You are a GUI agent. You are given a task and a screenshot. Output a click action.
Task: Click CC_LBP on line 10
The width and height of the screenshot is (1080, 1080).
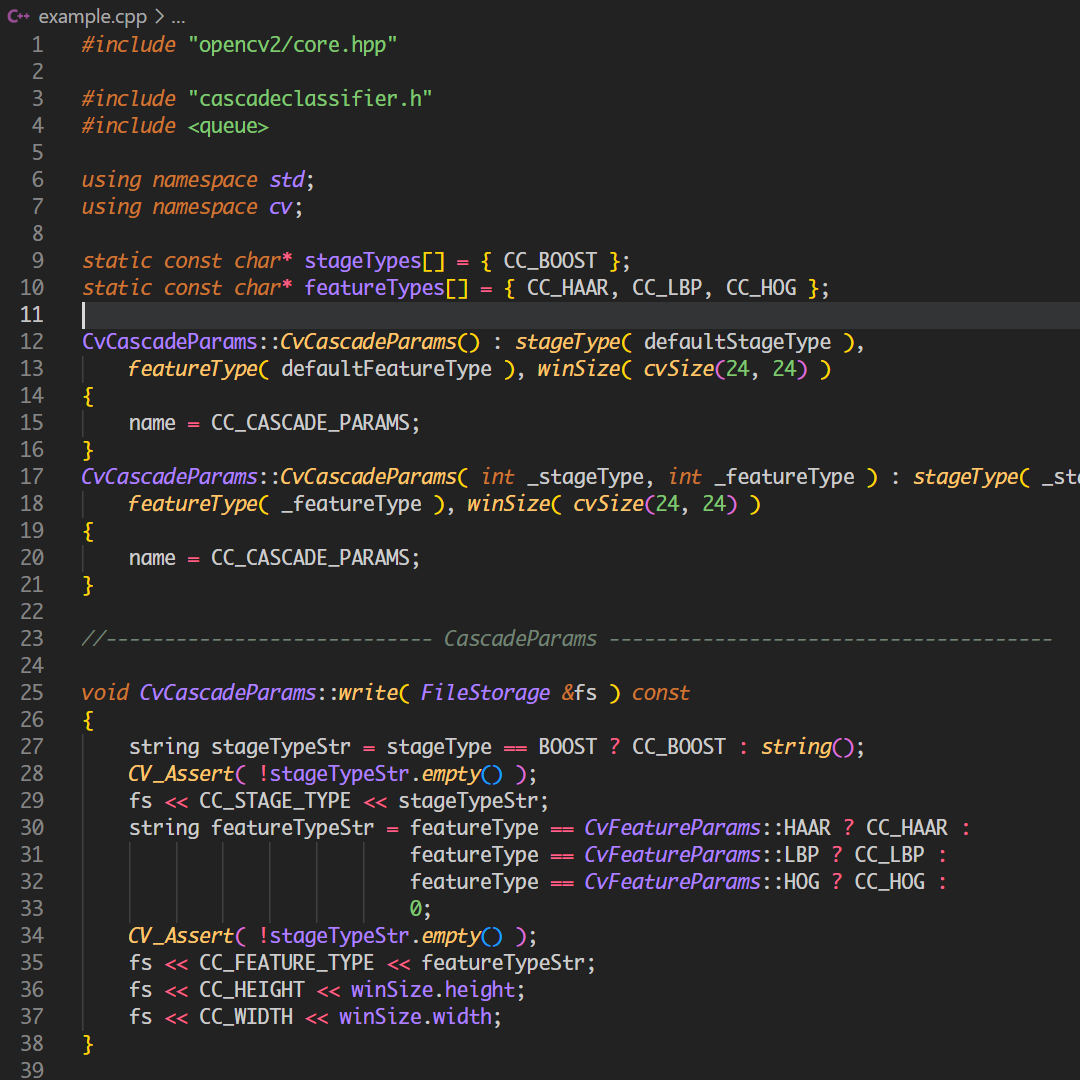[x=667, y=288]
